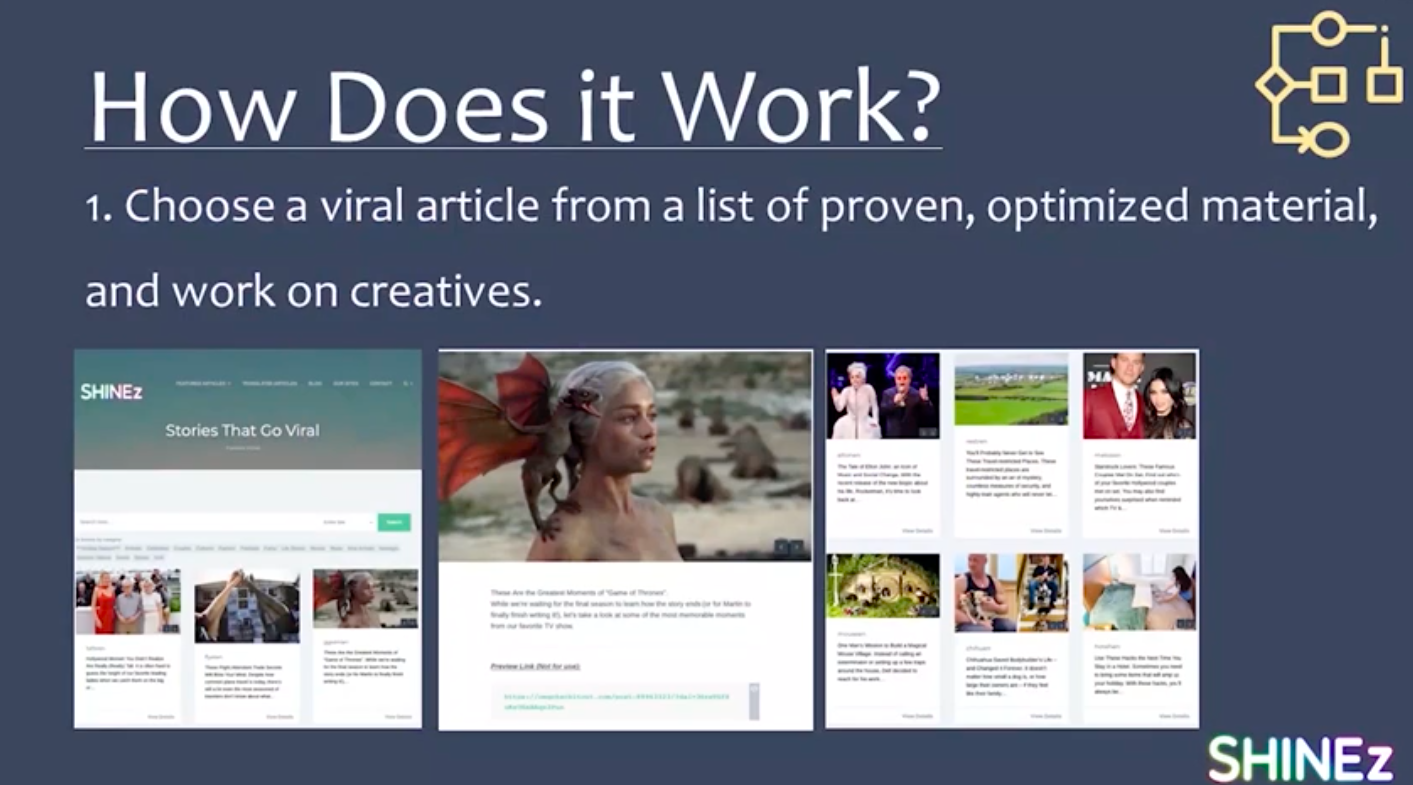The width and height of the screenshot is (1413, 785).
Task: Click the search articles input field
Action: pyautogui.click(x=196, y=522)
